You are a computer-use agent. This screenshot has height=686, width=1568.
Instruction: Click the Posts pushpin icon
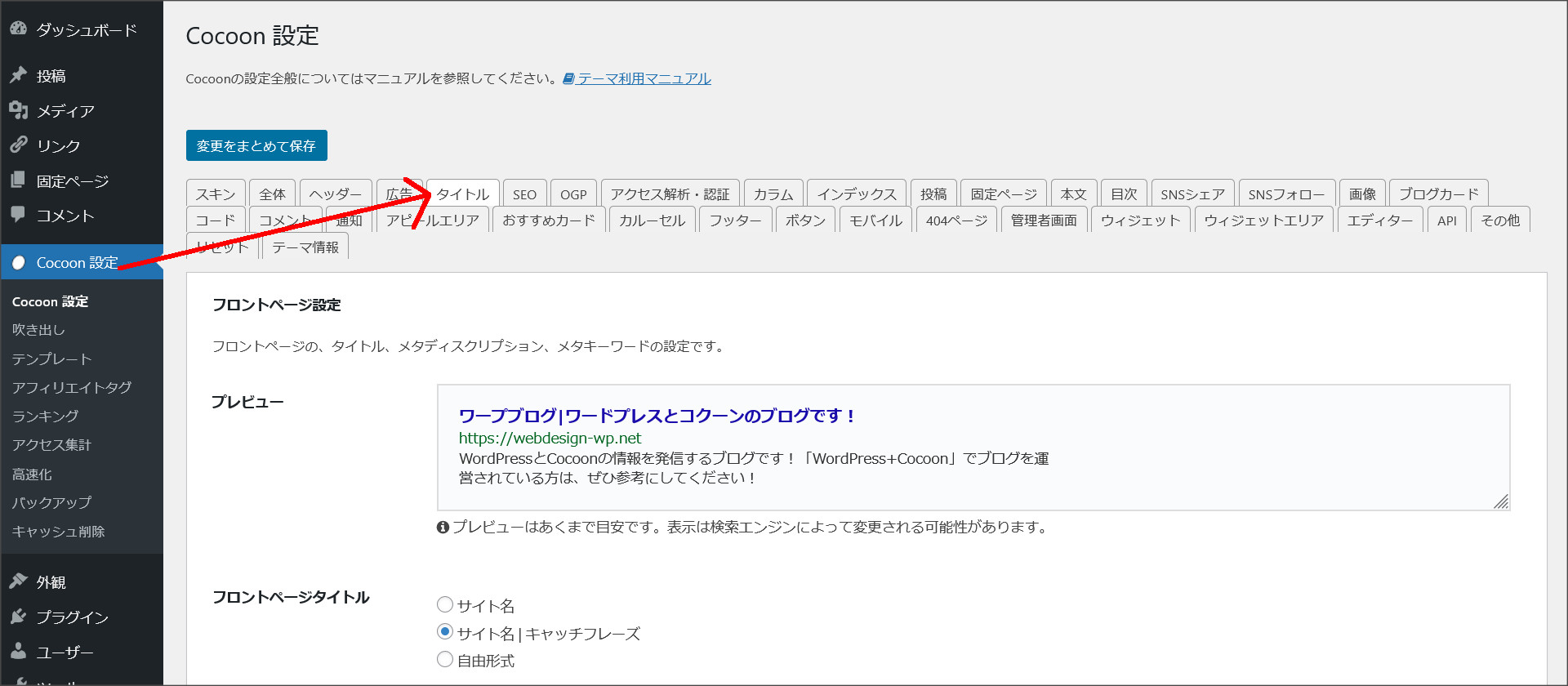[18, 76]
